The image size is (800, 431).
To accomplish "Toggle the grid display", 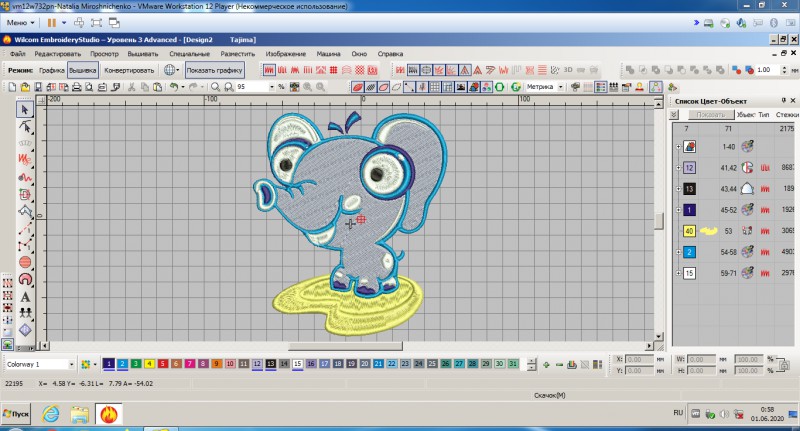I will coord(435,87).
